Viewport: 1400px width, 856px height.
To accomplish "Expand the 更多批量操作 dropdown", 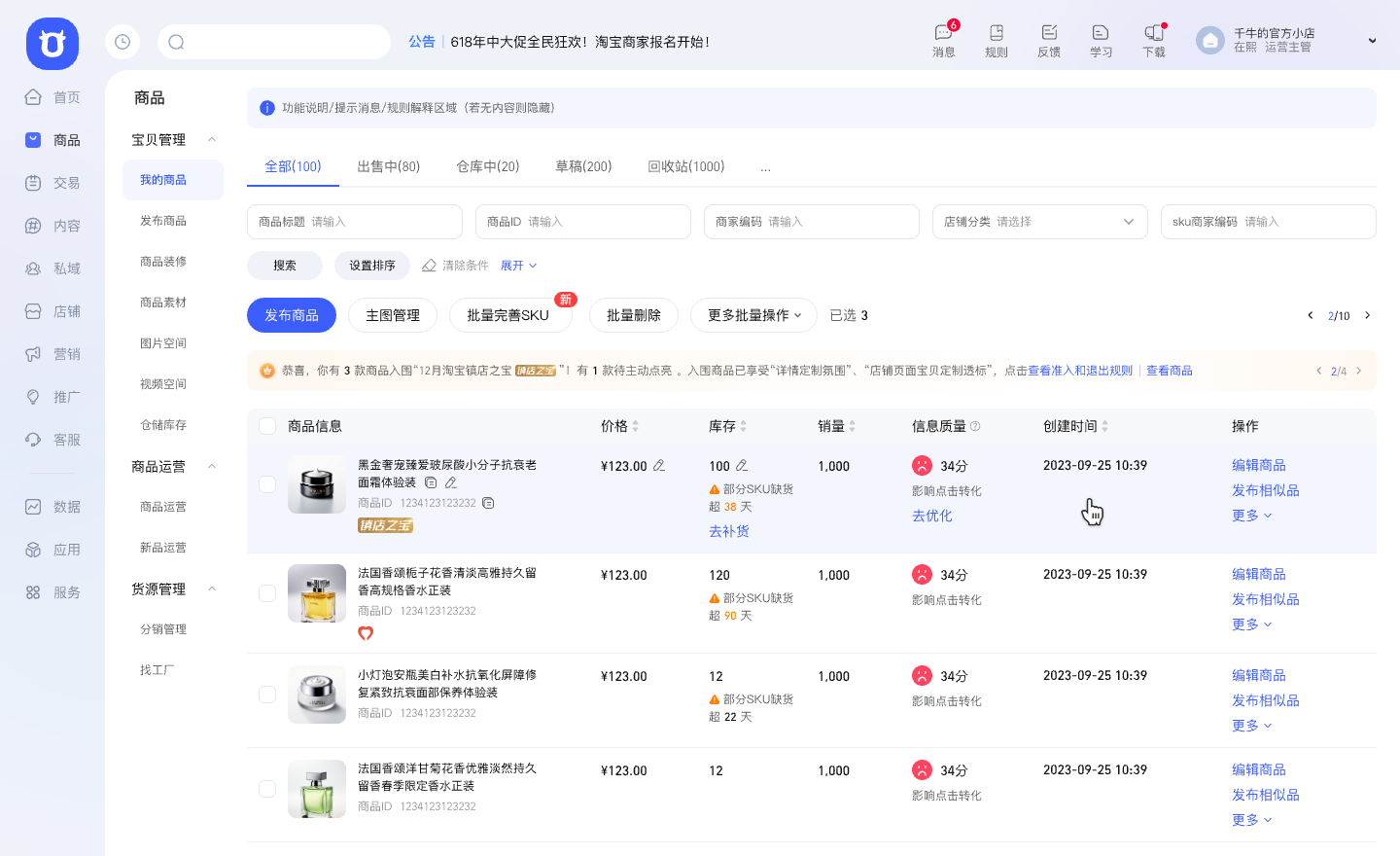I will point(753,315).
